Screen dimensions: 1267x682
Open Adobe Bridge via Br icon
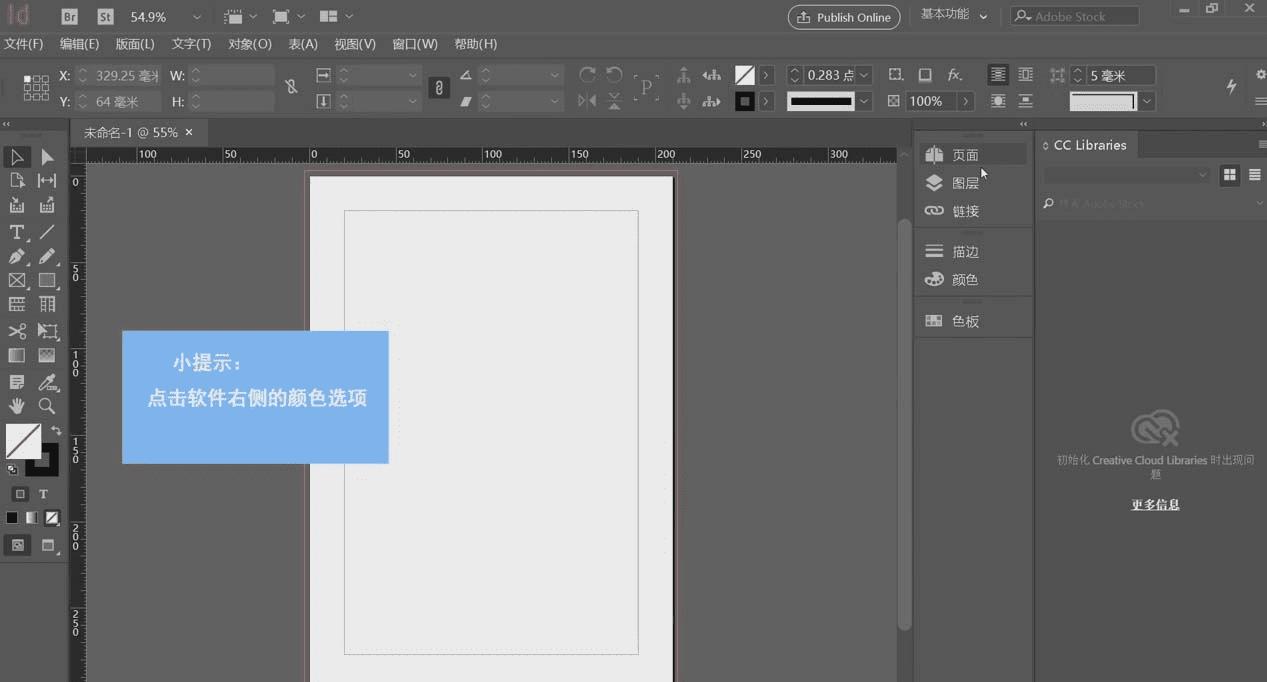[70, 17]
